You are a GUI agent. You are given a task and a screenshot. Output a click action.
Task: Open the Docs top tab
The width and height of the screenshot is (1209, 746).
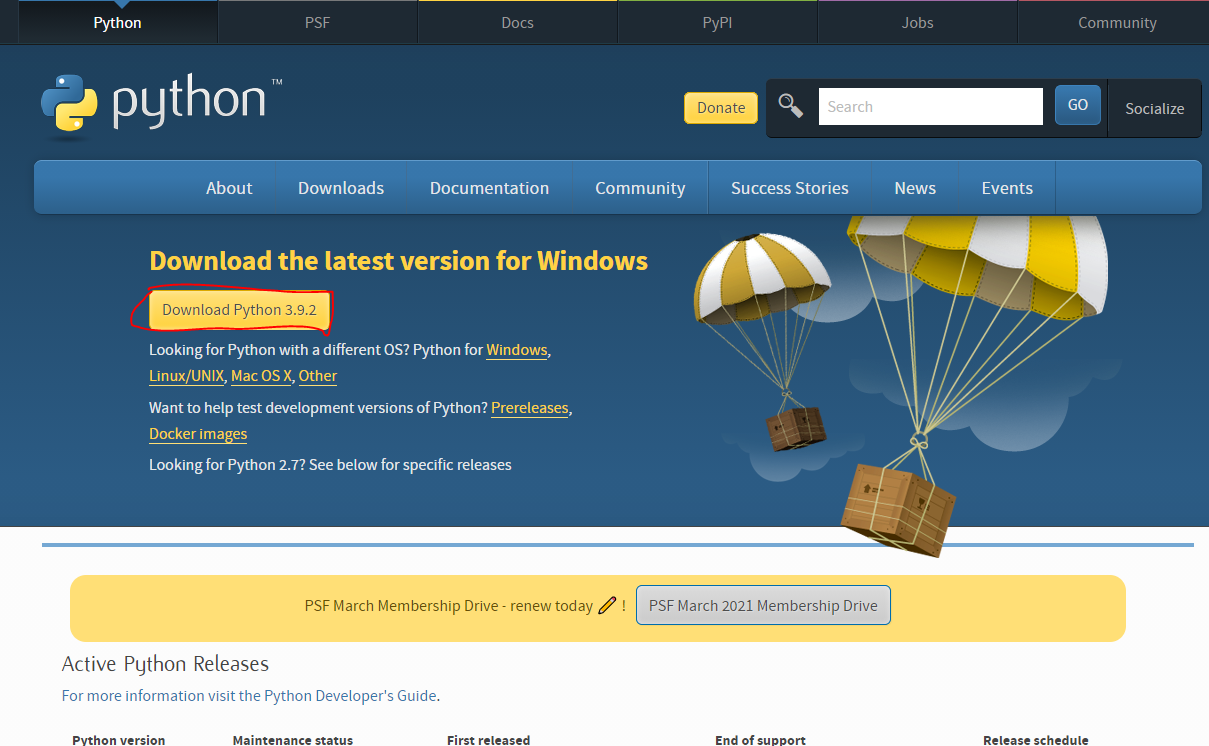[518, 22]
